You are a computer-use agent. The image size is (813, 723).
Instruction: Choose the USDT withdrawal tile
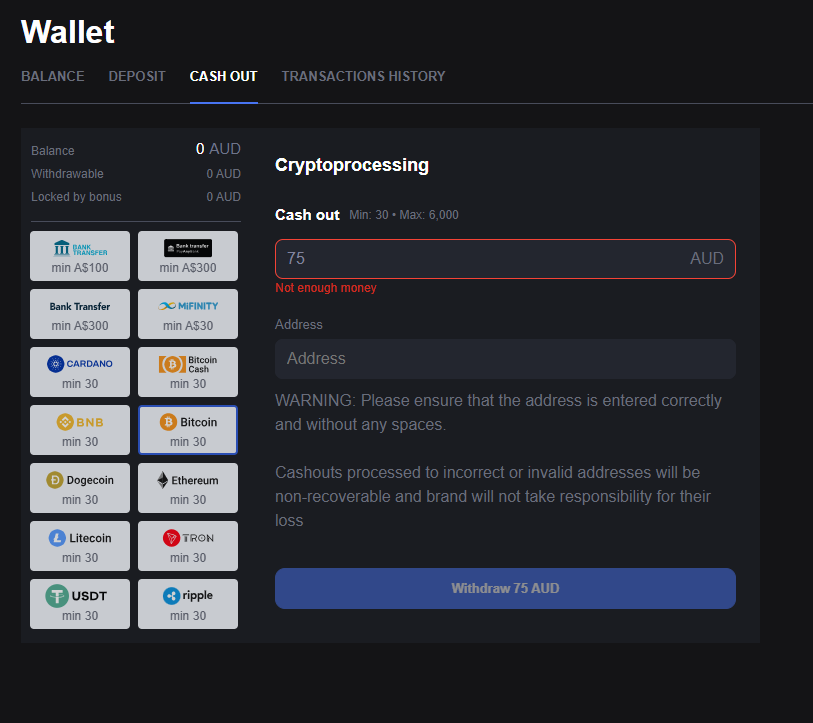(x=80, y=604)
